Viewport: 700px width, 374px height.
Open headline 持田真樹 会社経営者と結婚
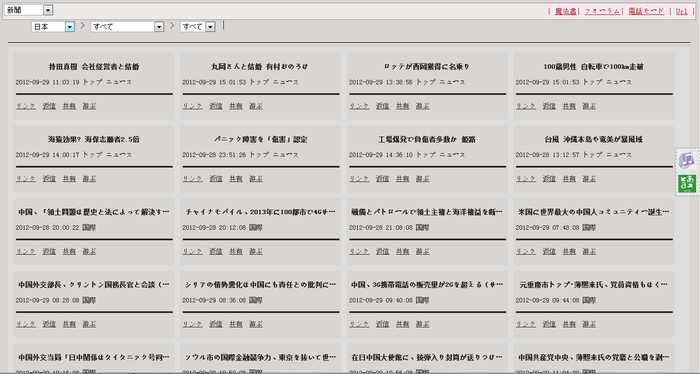94,66
